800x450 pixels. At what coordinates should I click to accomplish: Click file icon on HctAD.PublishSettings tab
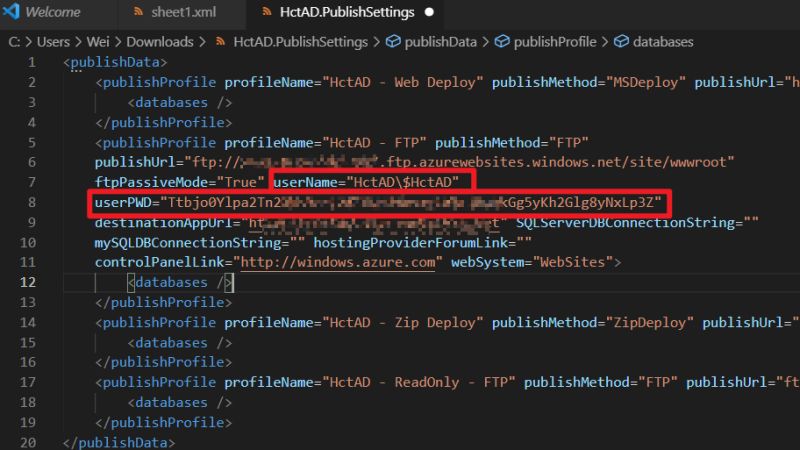[x=266, y=12]
